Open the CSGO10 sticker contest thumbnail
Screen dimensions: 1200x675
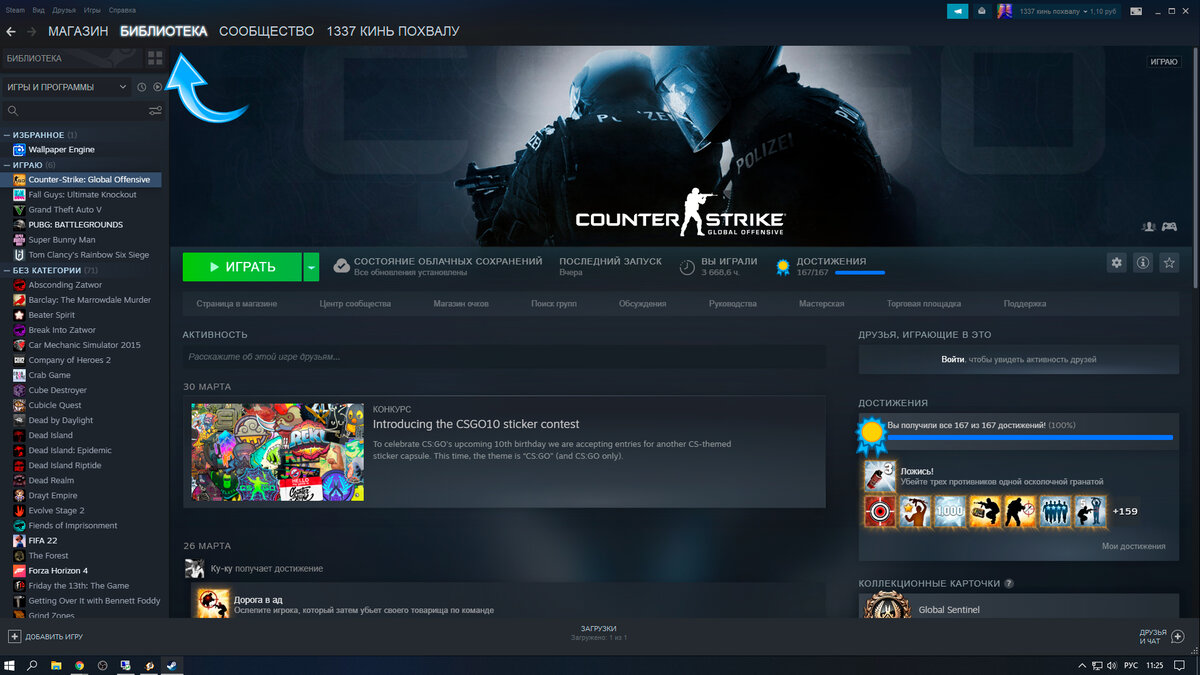tap(278, 452)
